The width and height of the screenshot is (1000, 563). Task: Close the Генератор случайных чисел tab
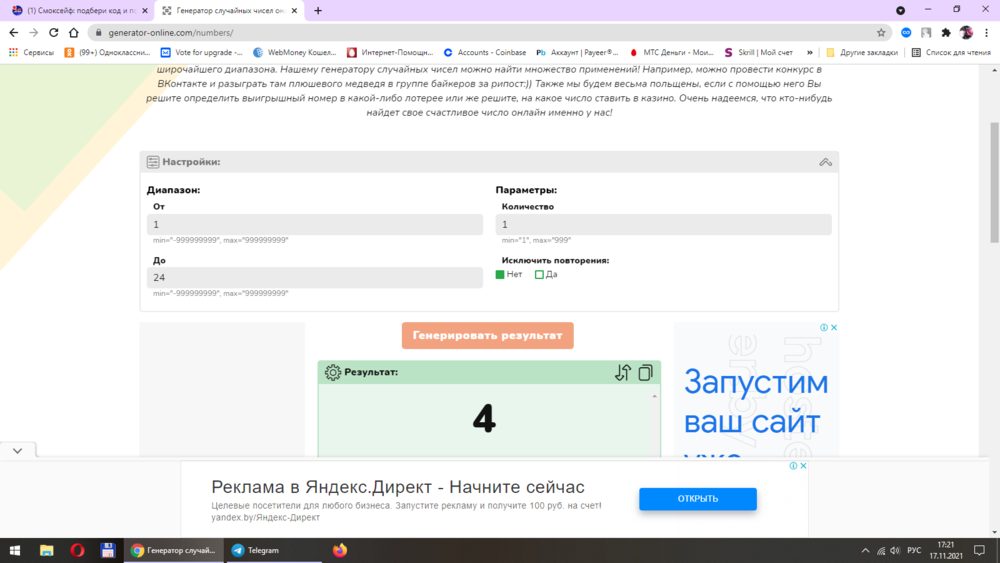click(x=294, y=11)
